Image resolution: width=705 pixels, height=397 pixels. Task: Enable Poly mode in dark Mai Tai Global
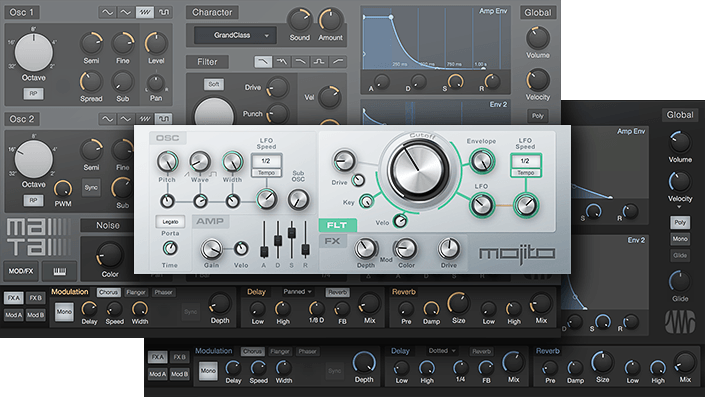[x=680, y=222]
